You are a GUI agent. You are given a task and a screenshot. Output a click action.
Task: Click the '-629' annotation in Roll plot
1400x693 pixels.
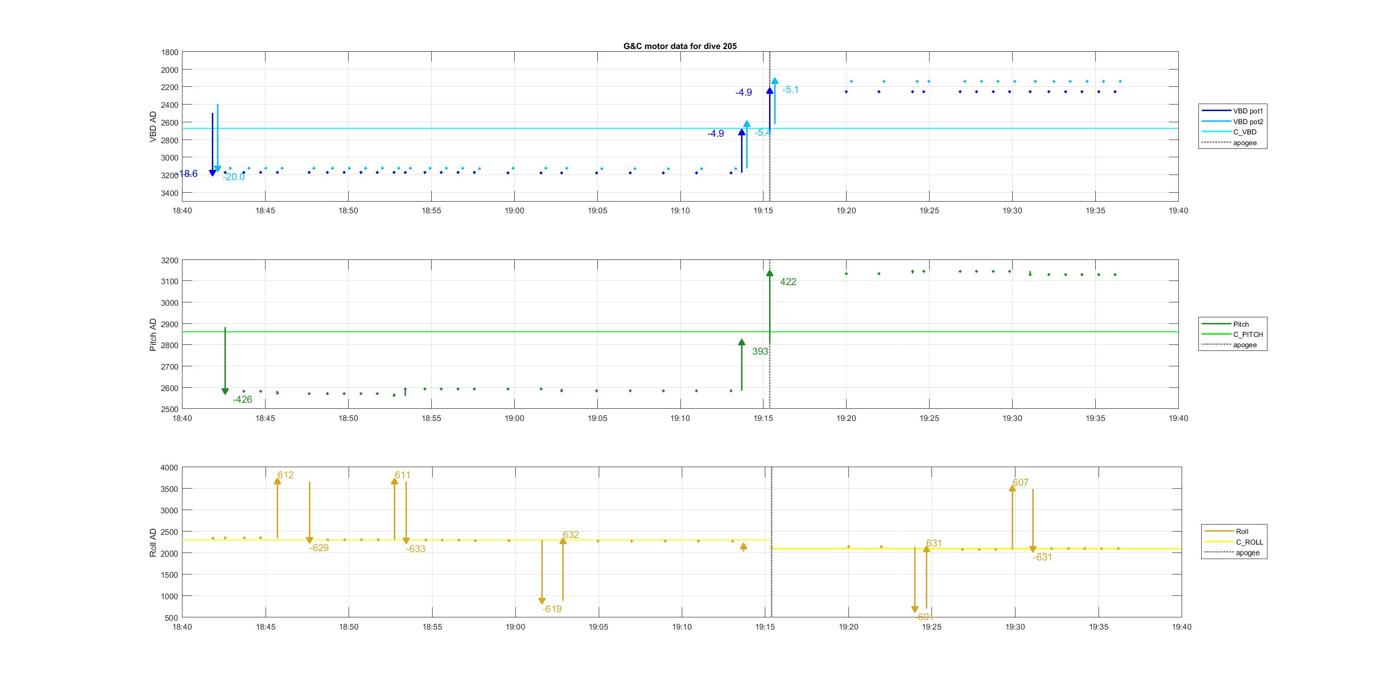pyautogui.click(x=319, y=548)
